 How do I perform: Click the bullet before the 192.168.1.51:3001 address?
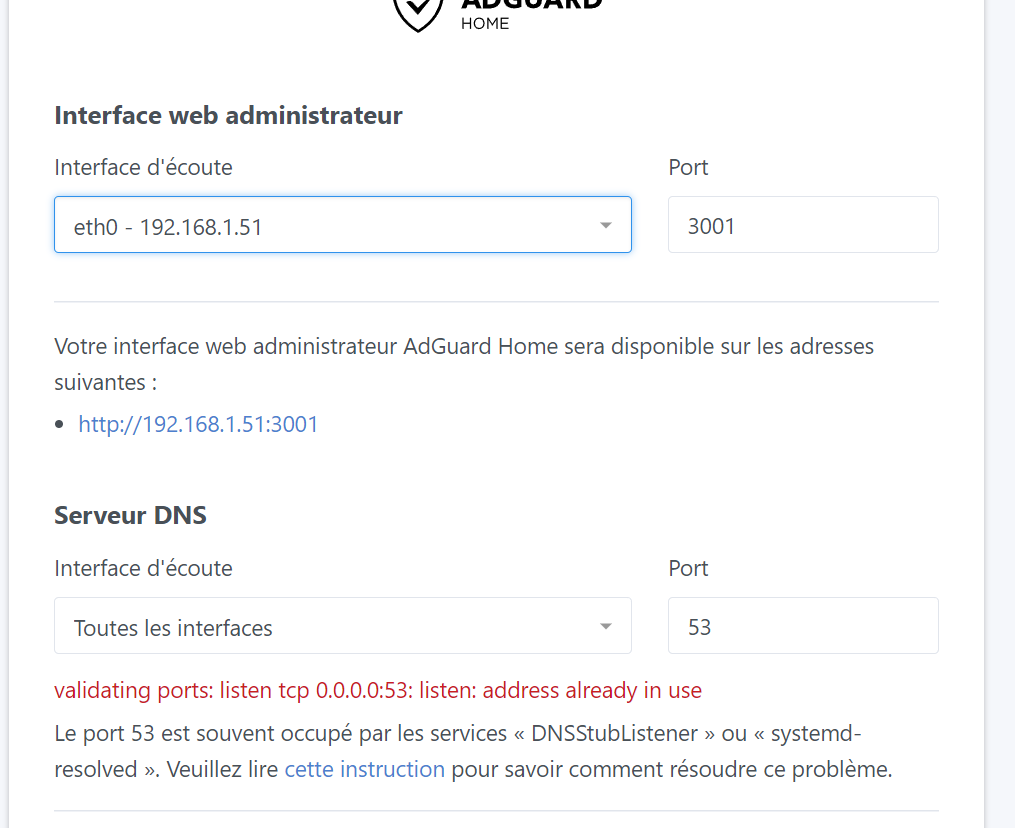click(62, 425)
